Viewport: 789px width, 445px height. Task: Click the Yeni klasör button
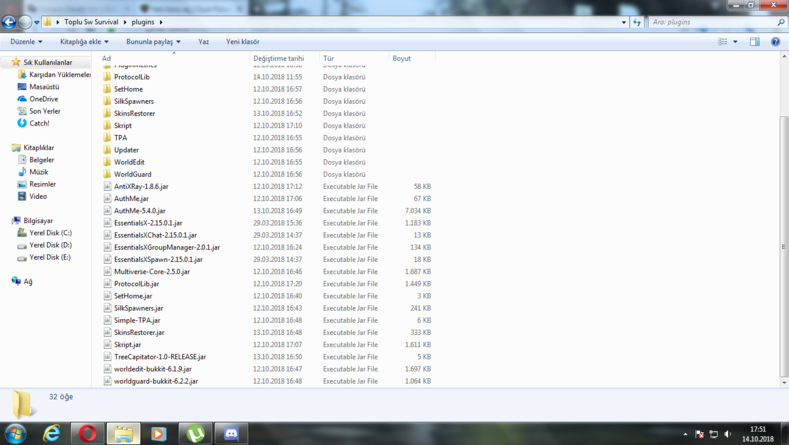243,42
